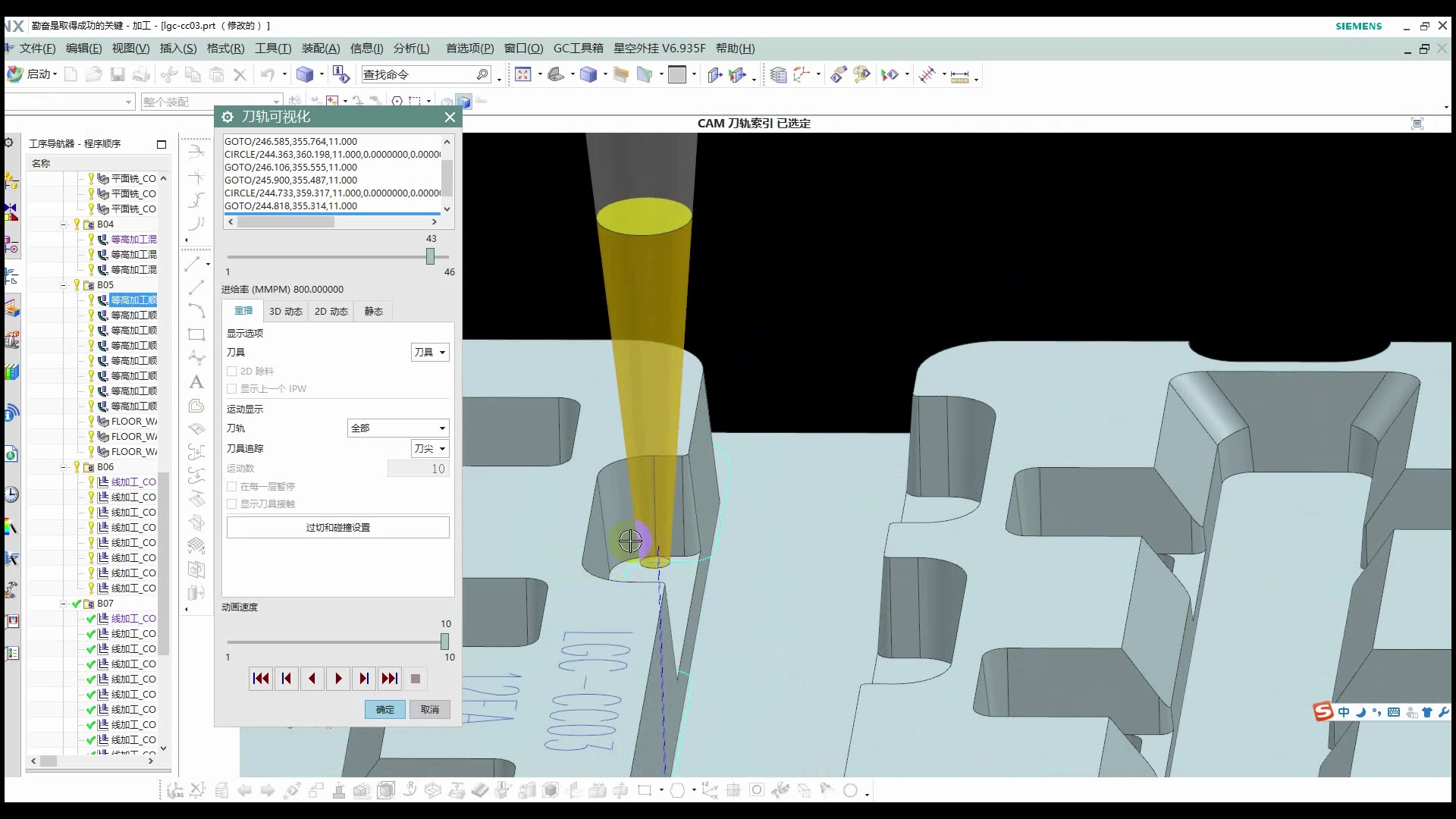Click the New file page icon
The height and width of the screenshot is (819, 1456).
[71, 74]
